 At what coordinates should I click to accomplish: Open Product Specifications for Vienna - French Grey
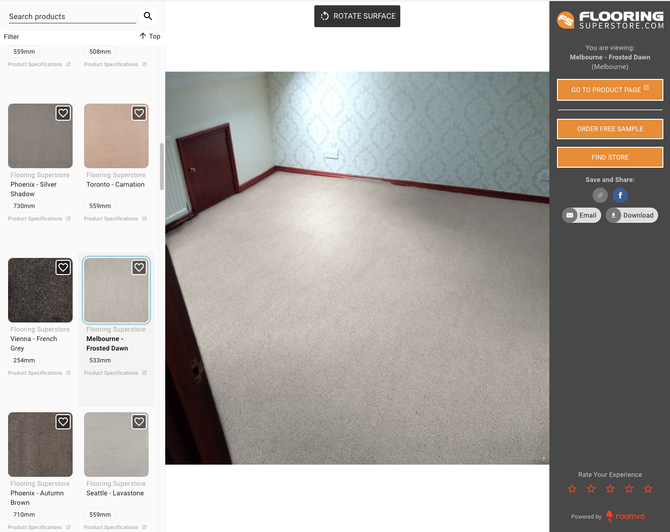click(39, 373)
